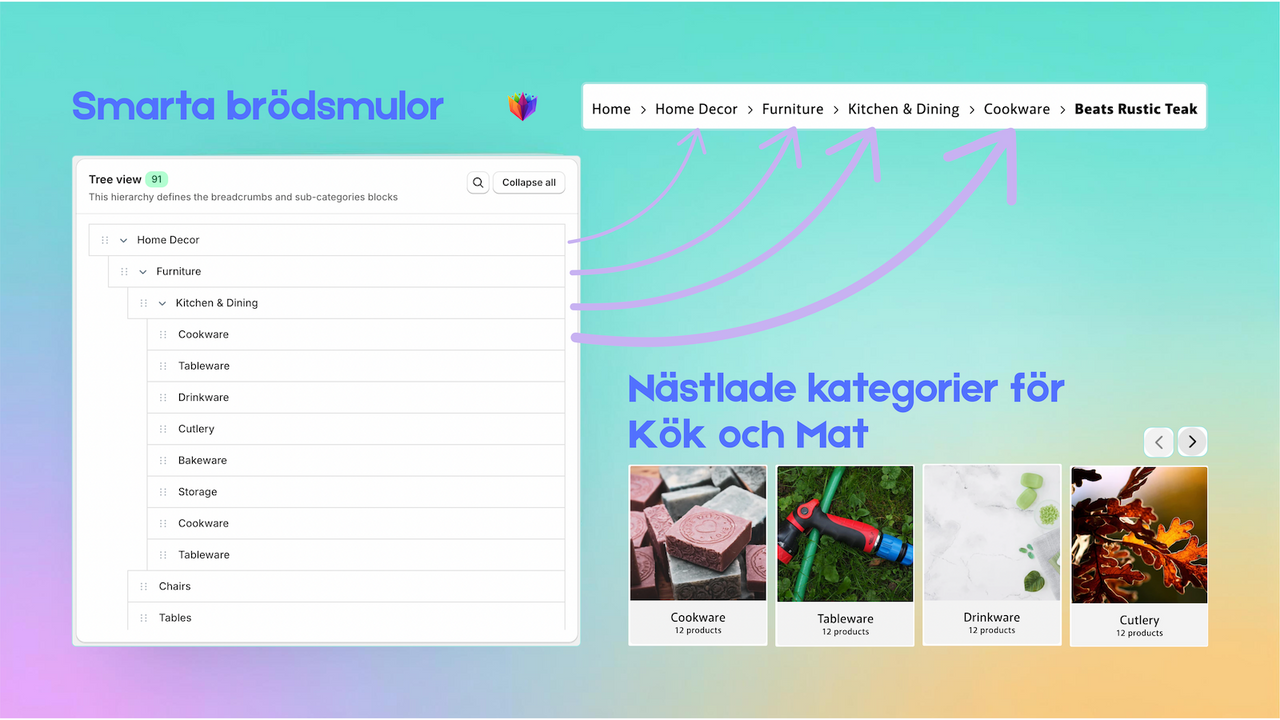Open Home Decor link in the breadcrumb
Image resolution: width=1280 pixels, height=720 pixels.
(696, 109)
